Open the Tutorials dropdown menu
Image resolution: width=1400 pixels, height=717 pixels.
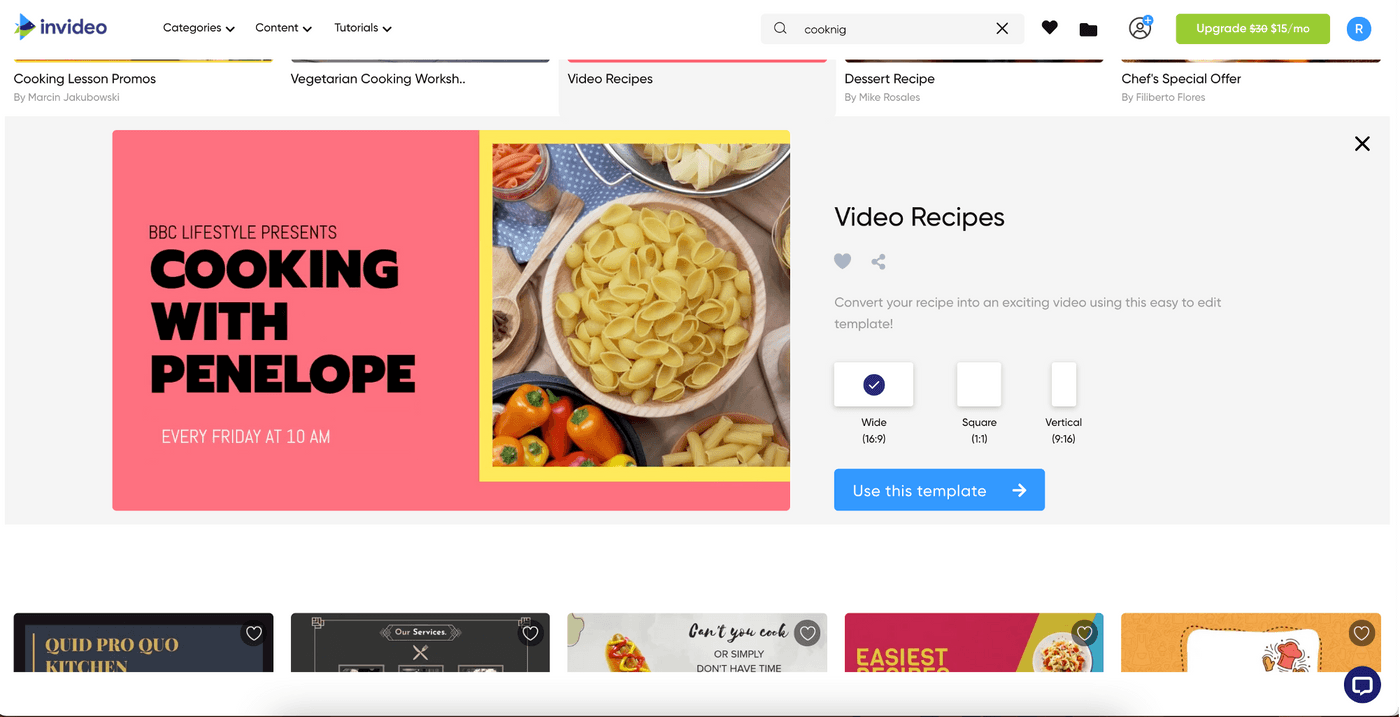coord(363,28)
